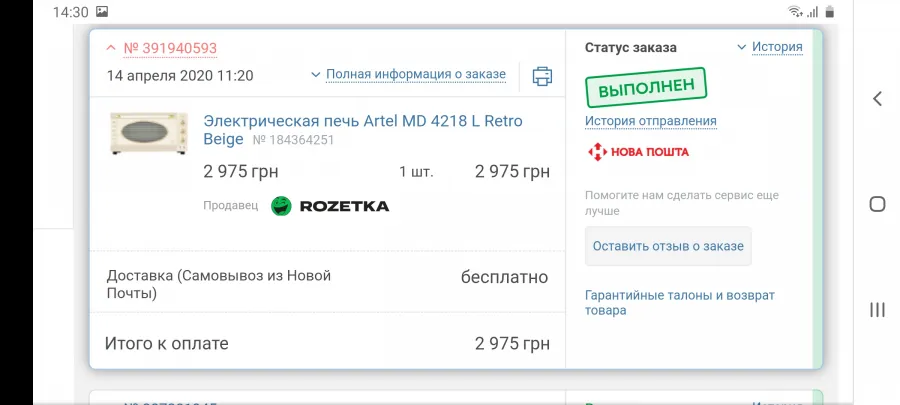Tap the cellular signal strength icon
The width and height of the screenshot is (900, 405).
pyautogui.click(x=812, y=12)
